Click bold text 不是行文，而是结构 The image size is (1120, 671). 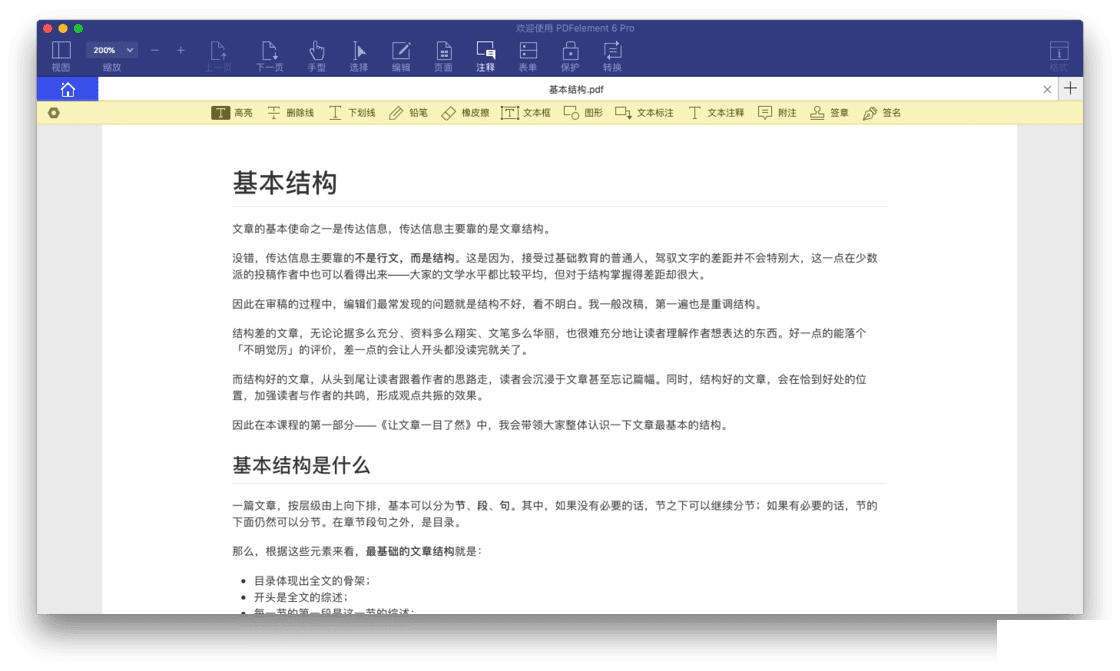[x=405, y=258]
